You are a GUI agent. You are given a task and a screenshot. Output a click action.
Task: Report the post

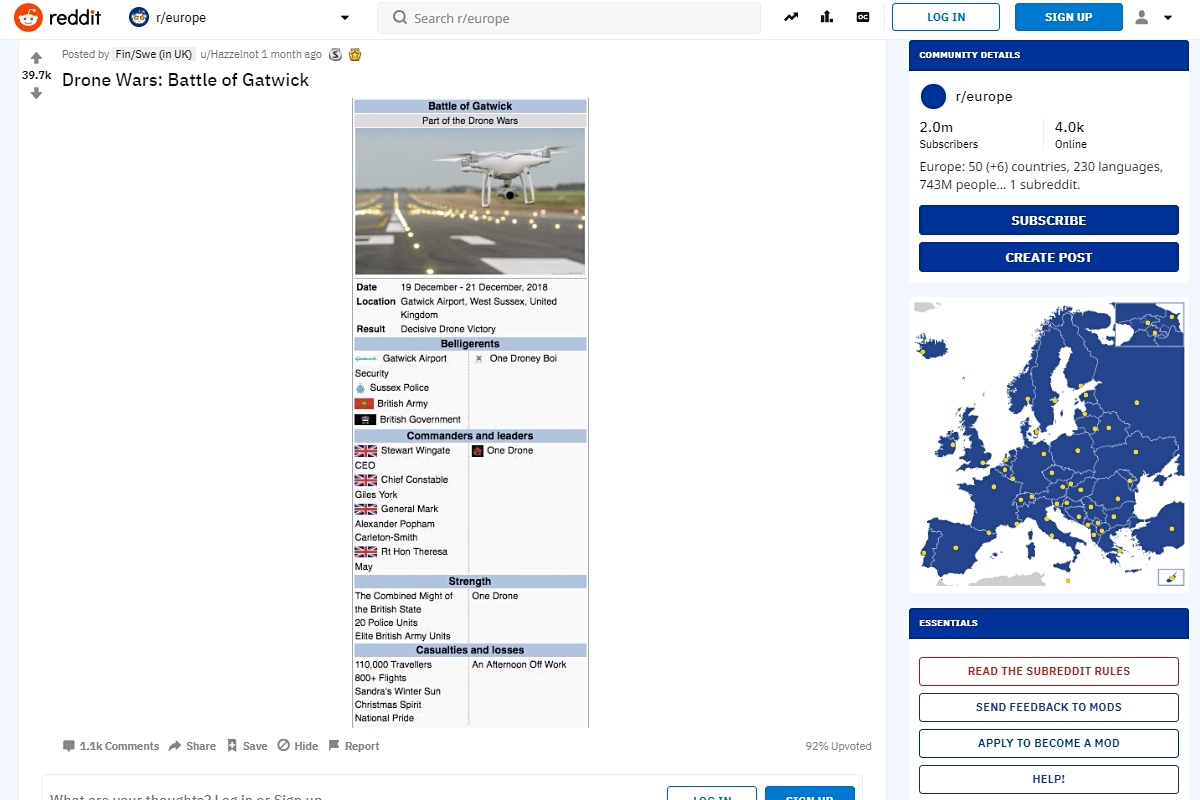[354, 746]
